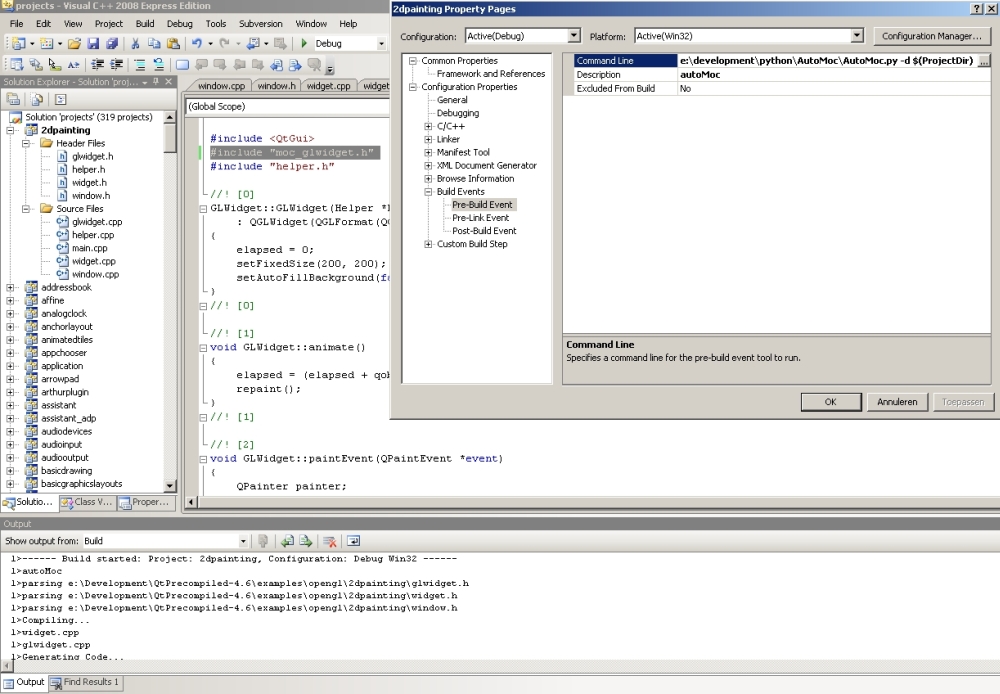The height and width of the screenshot is (694, 1000).
Task: Clear all output with the red X icon
Action: click(329, 541)
